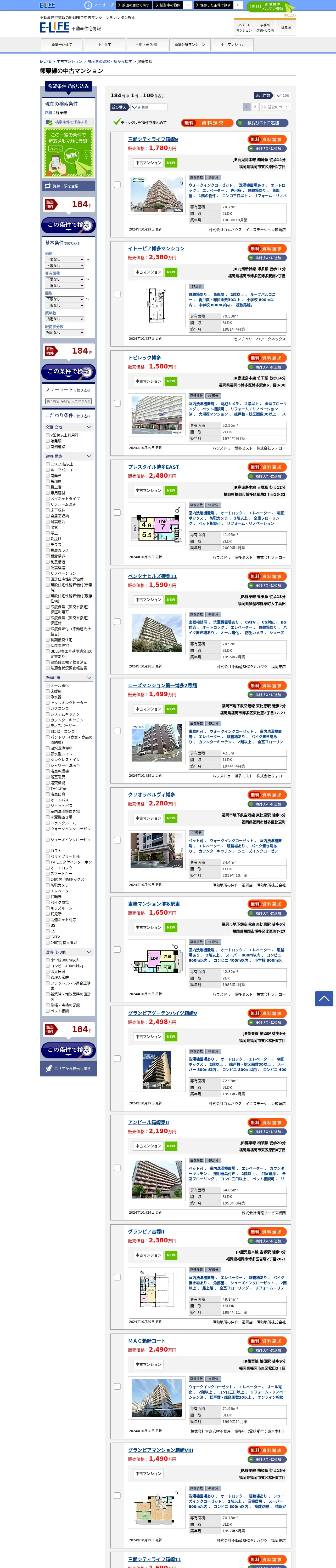Open 駐車場 header category
Screen dimensions: 336x1568
point(286,27)
